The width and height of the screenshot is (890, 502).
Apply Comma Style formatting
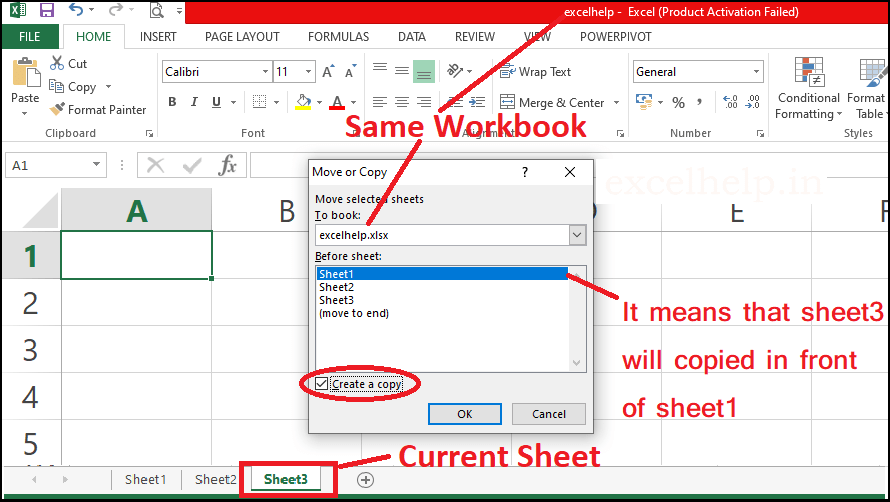(x=700, y=102)
